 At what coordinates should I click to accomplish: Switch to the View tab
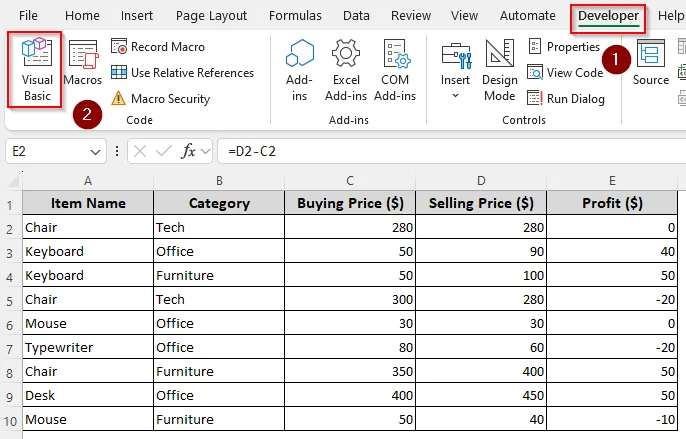pyautogui.click(x=465, y=16)
